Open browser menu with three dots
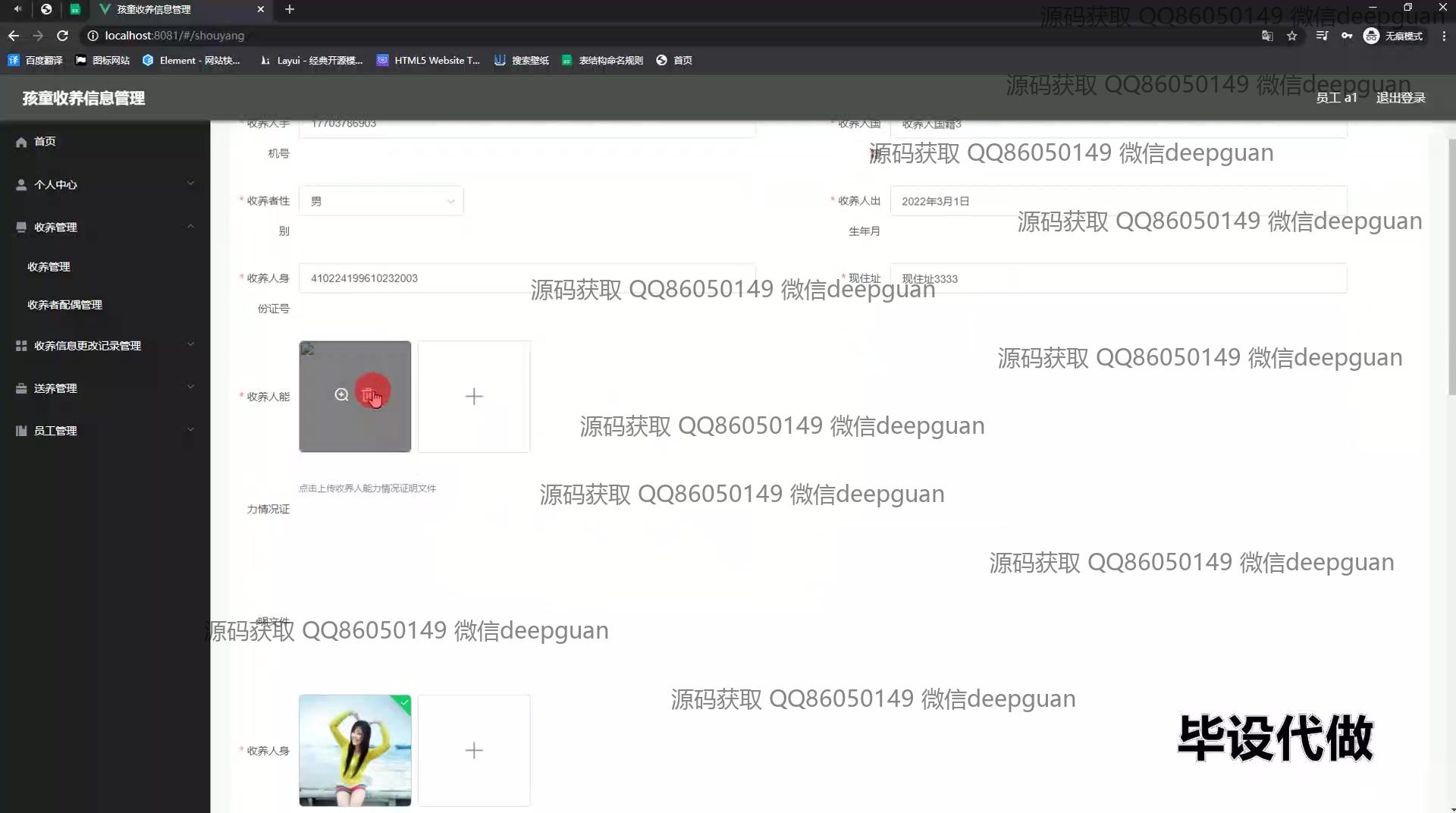Viewport: 1456px width, 813px height. coord(1444,36)
